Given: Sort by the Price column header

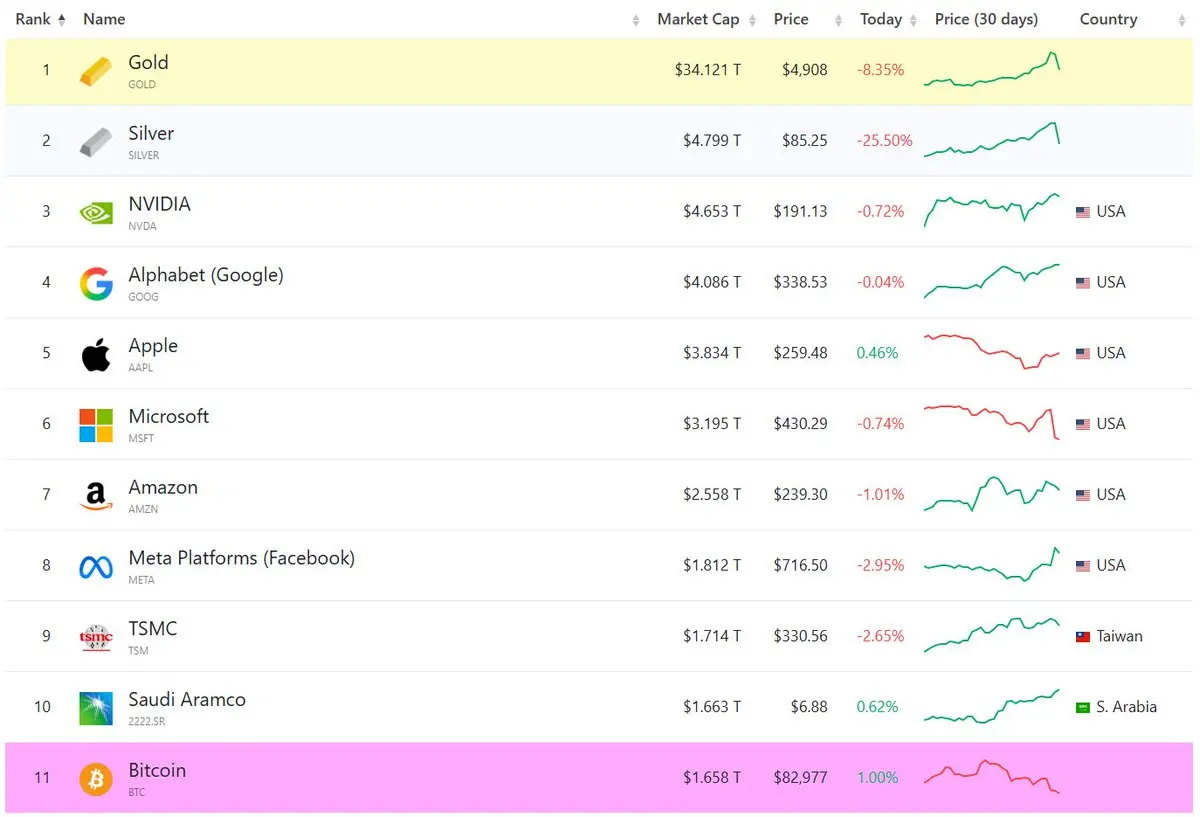Looking at the screenshot, I should [791, 19].
